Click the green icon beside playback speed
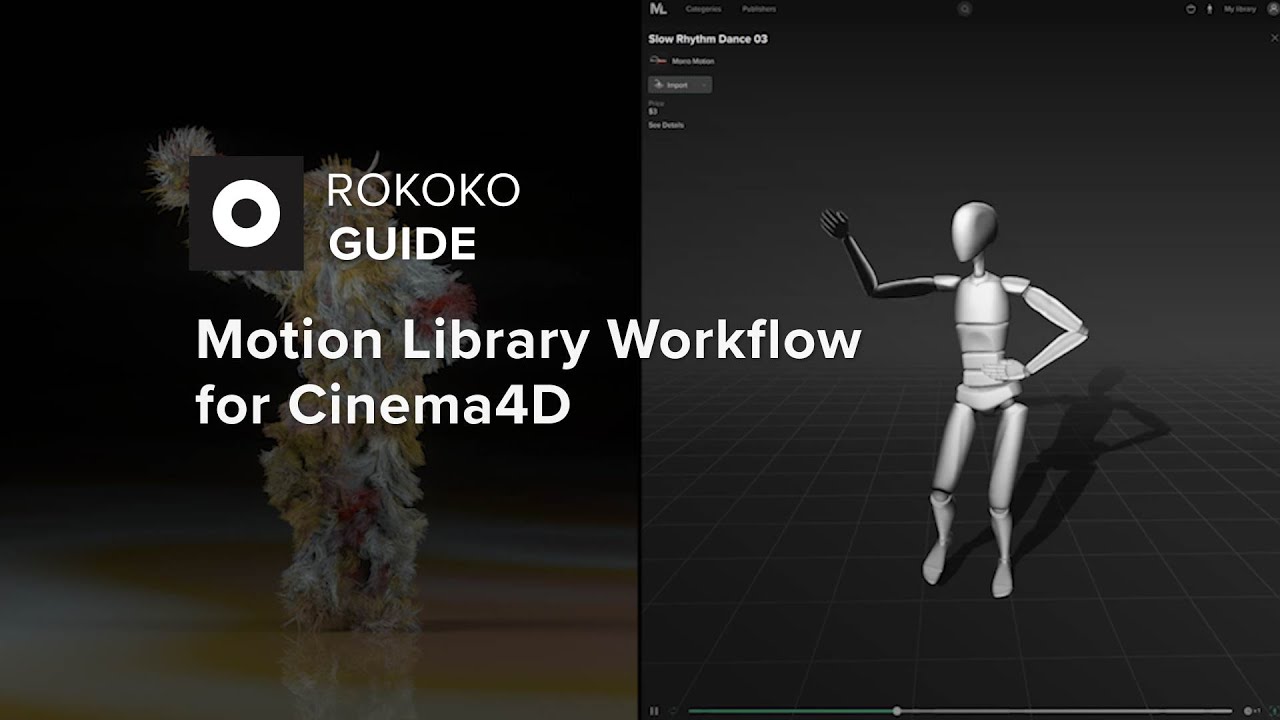This screenshot has height=720, width=1280. [x=1274, y=711]
